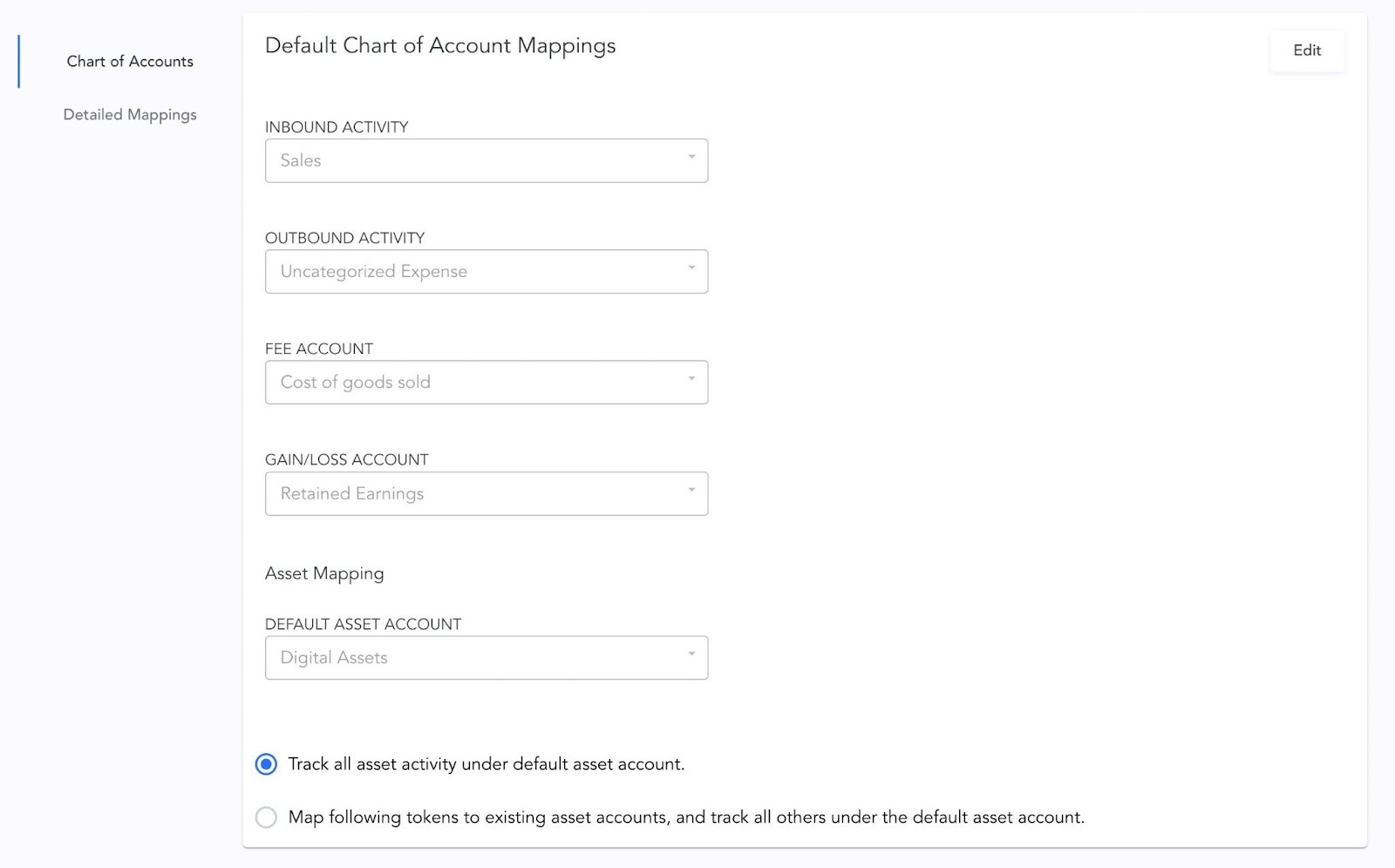Open the Uncategorized Expense field
Viewport: 1395px width, 868px height.
(471, 272)
